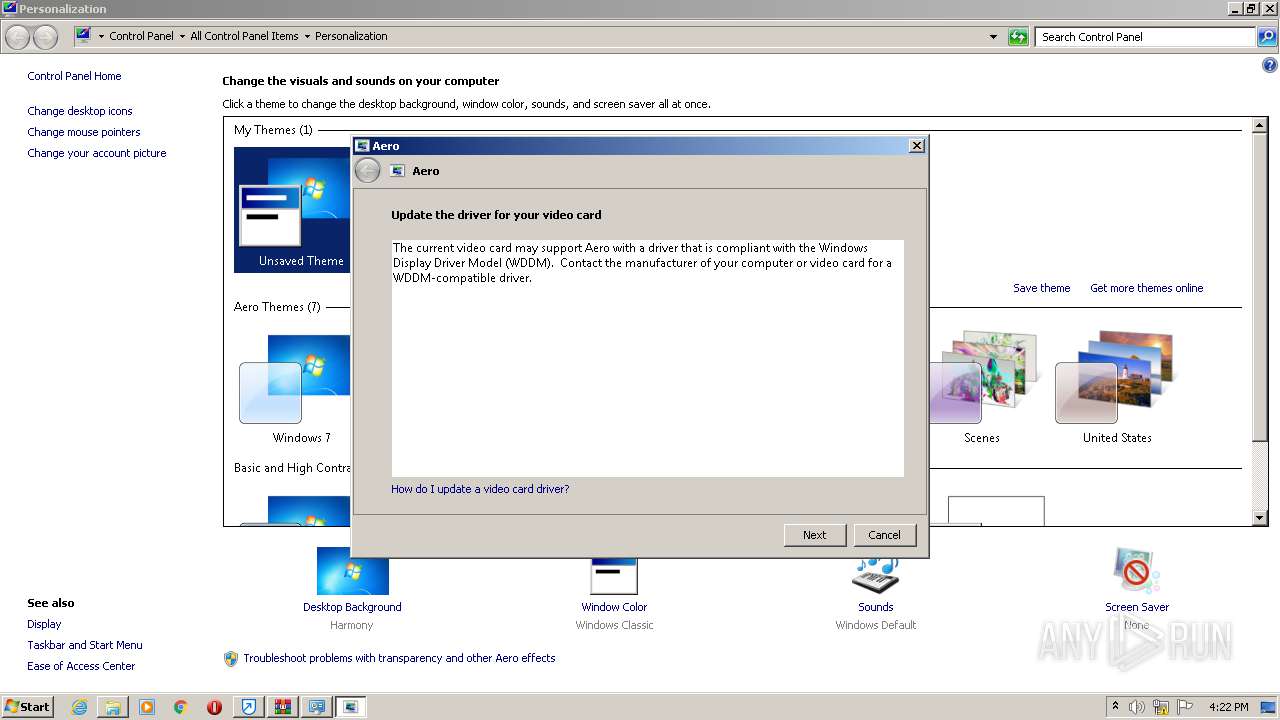Open Window Color settings icon

pos(614,576)
